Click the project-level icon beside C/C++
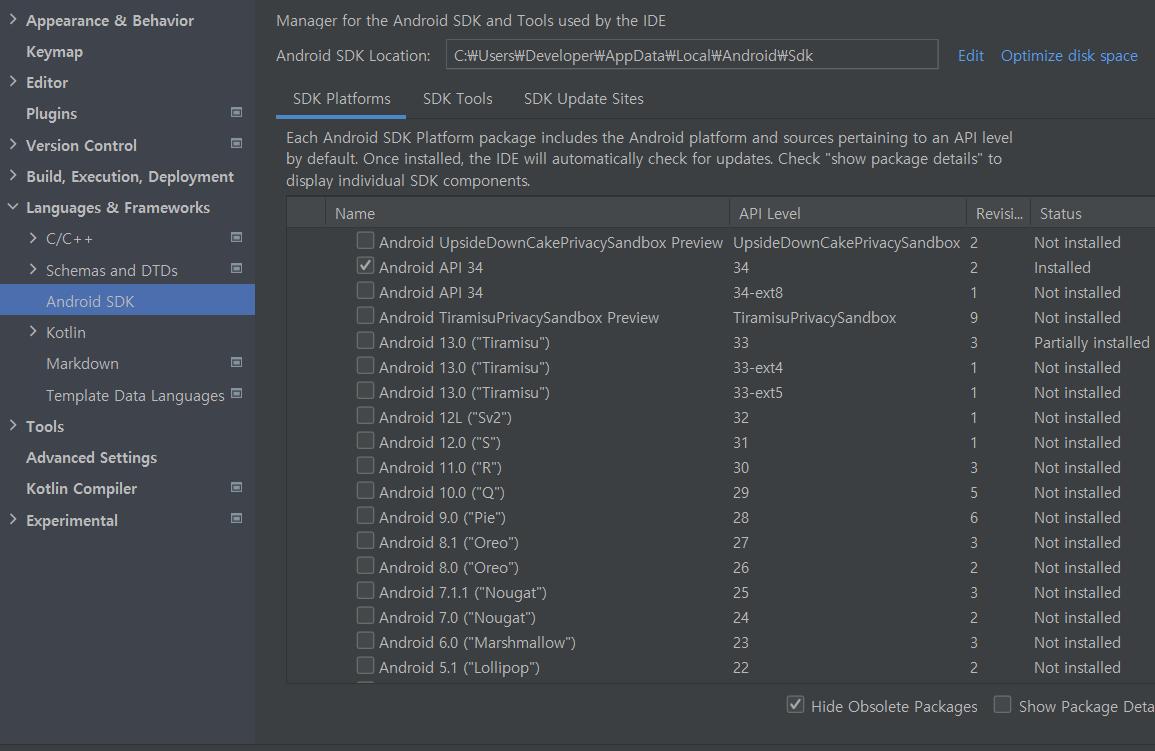 point(236,238)
